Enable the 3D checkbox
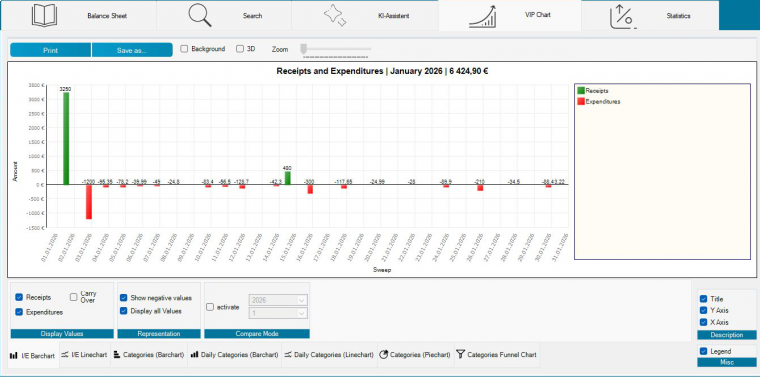 tap(240, 49)
